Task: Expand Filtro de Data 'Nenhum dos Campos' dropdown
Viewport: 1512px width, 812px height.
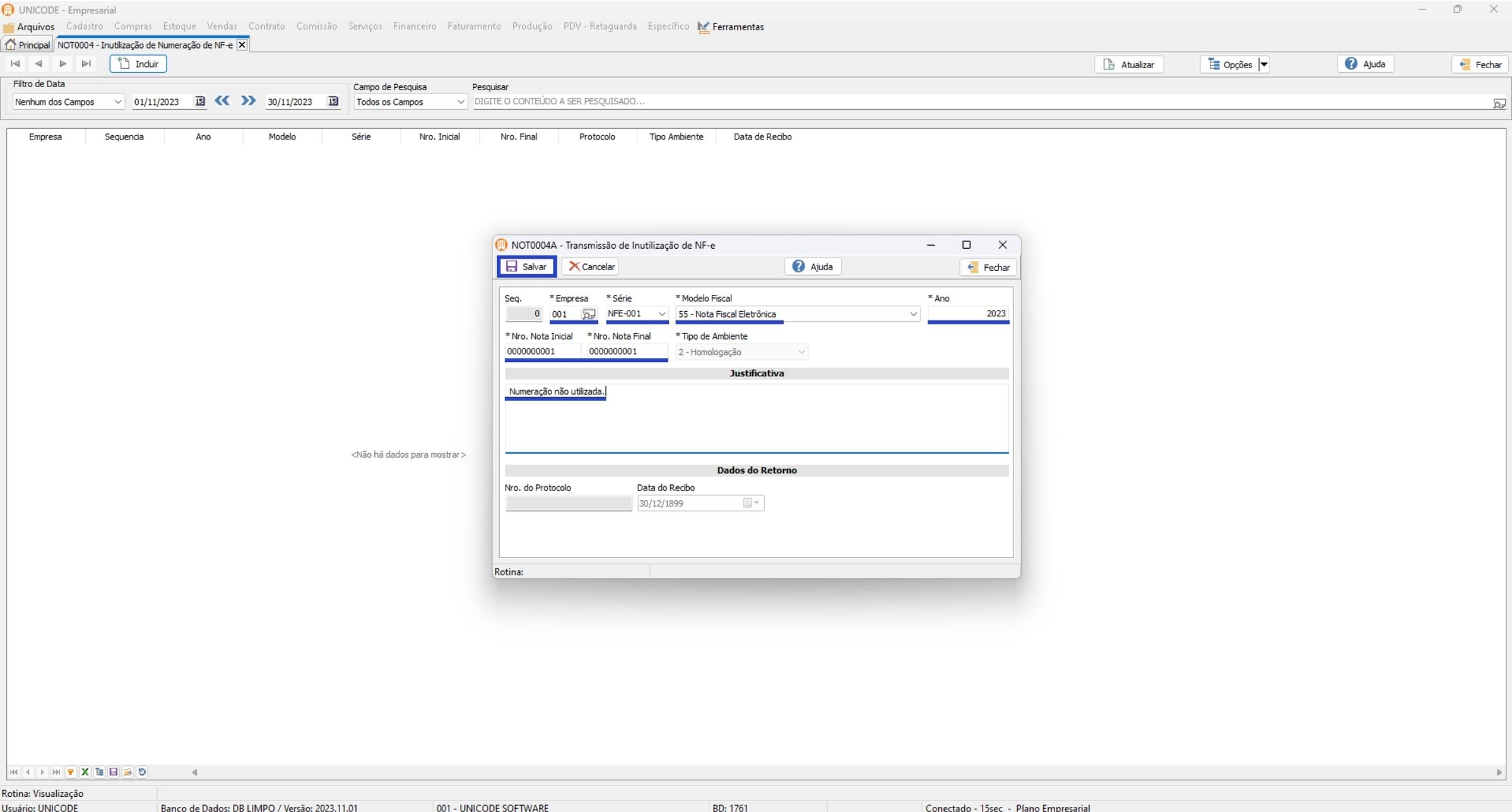Action: [117, 102]
